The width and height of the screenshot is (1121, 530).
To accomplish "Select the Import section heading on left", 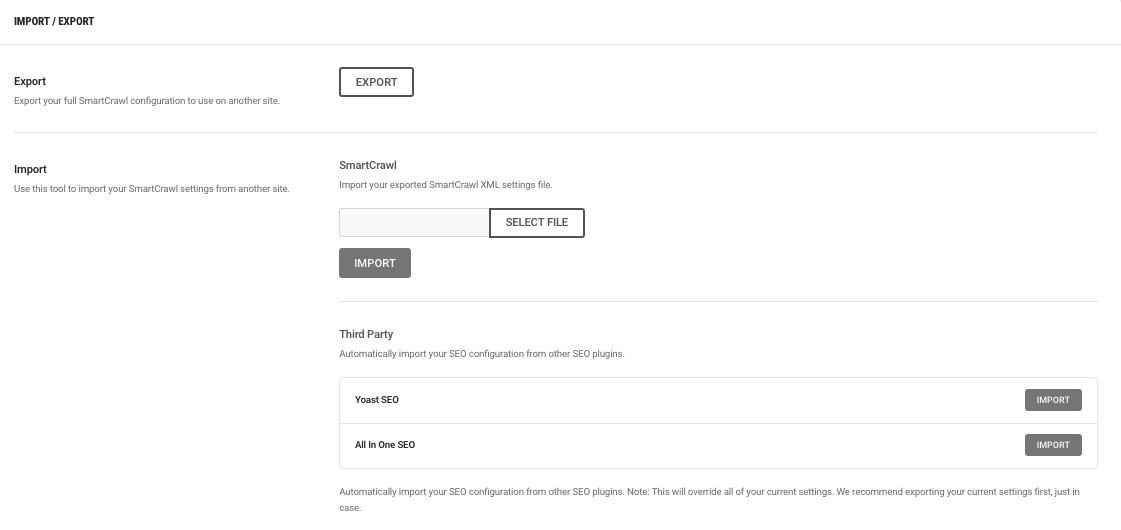I will pyautogui.click(x=30, y=170).
